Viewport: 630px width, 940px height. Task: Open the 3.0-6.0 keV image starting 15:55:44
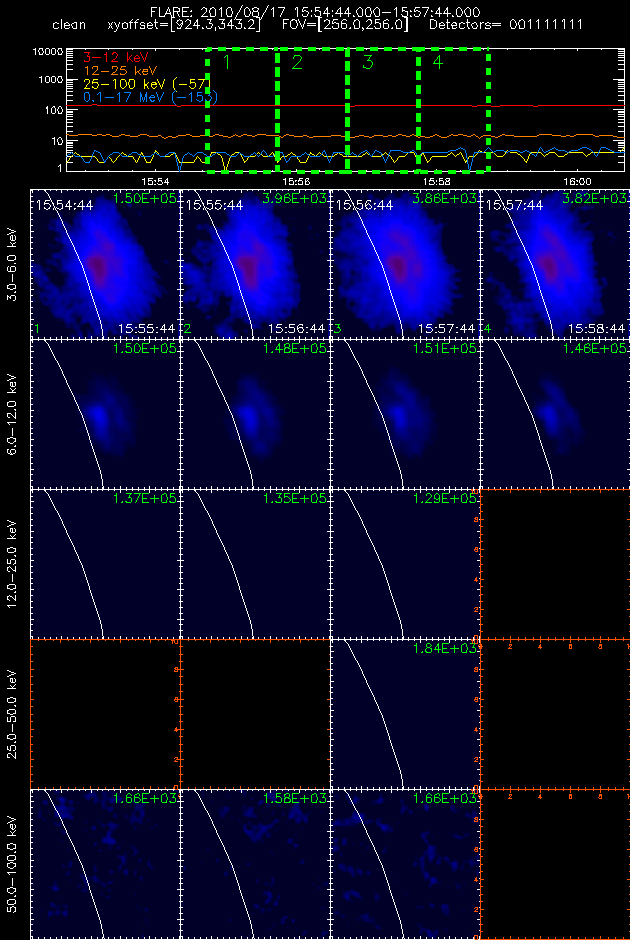pos(255,262)
